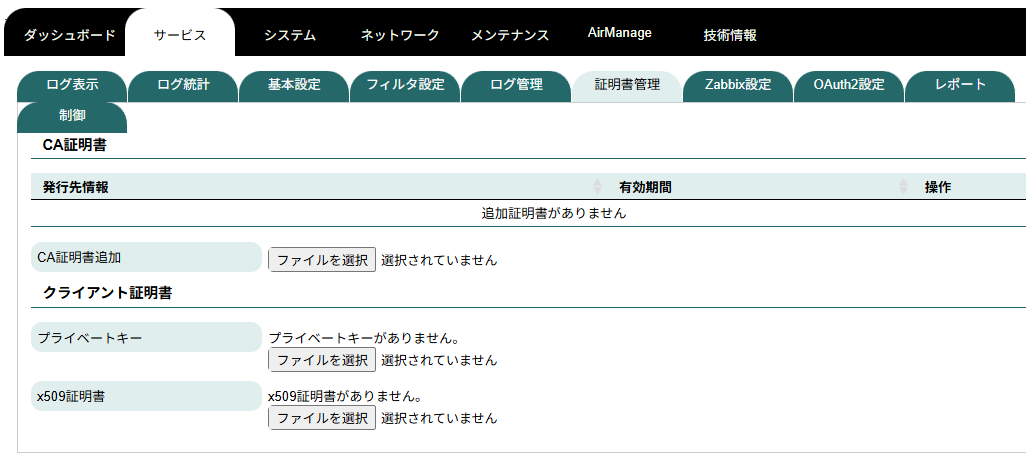Viewport: 1026px width, 464px height.
Task: Open the OAuth2設定 tab
Action: click(x=849, y=86)
